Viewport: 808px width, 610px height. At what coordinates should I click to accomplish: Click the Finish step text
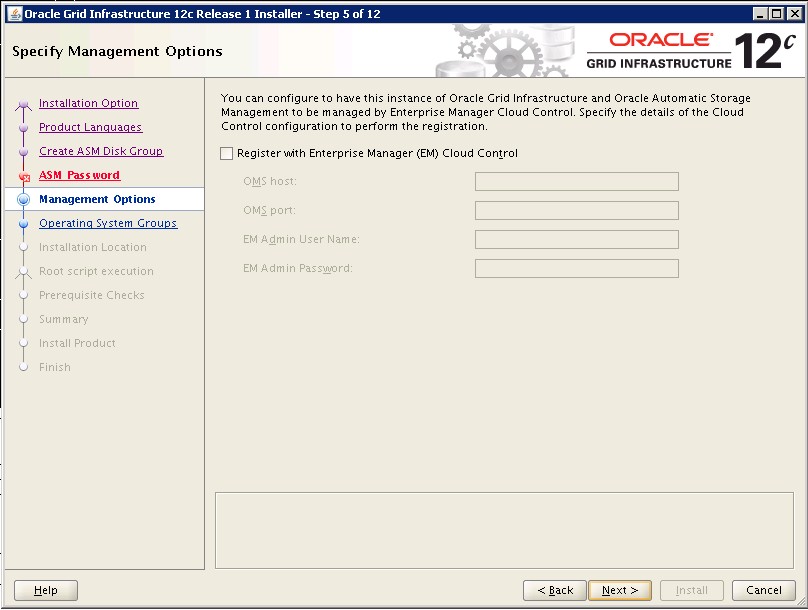tap(55, 367)
